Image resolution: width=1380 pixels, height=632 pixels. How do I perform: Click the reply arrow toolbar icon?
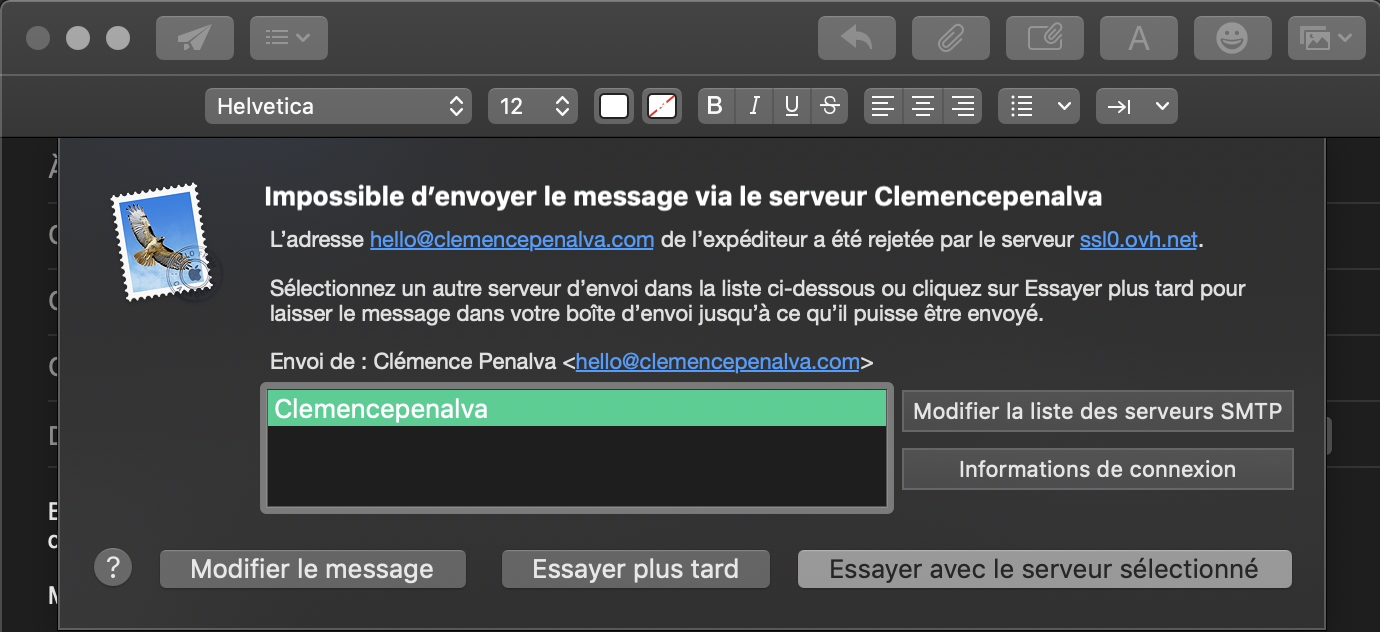tap(856, 38)
